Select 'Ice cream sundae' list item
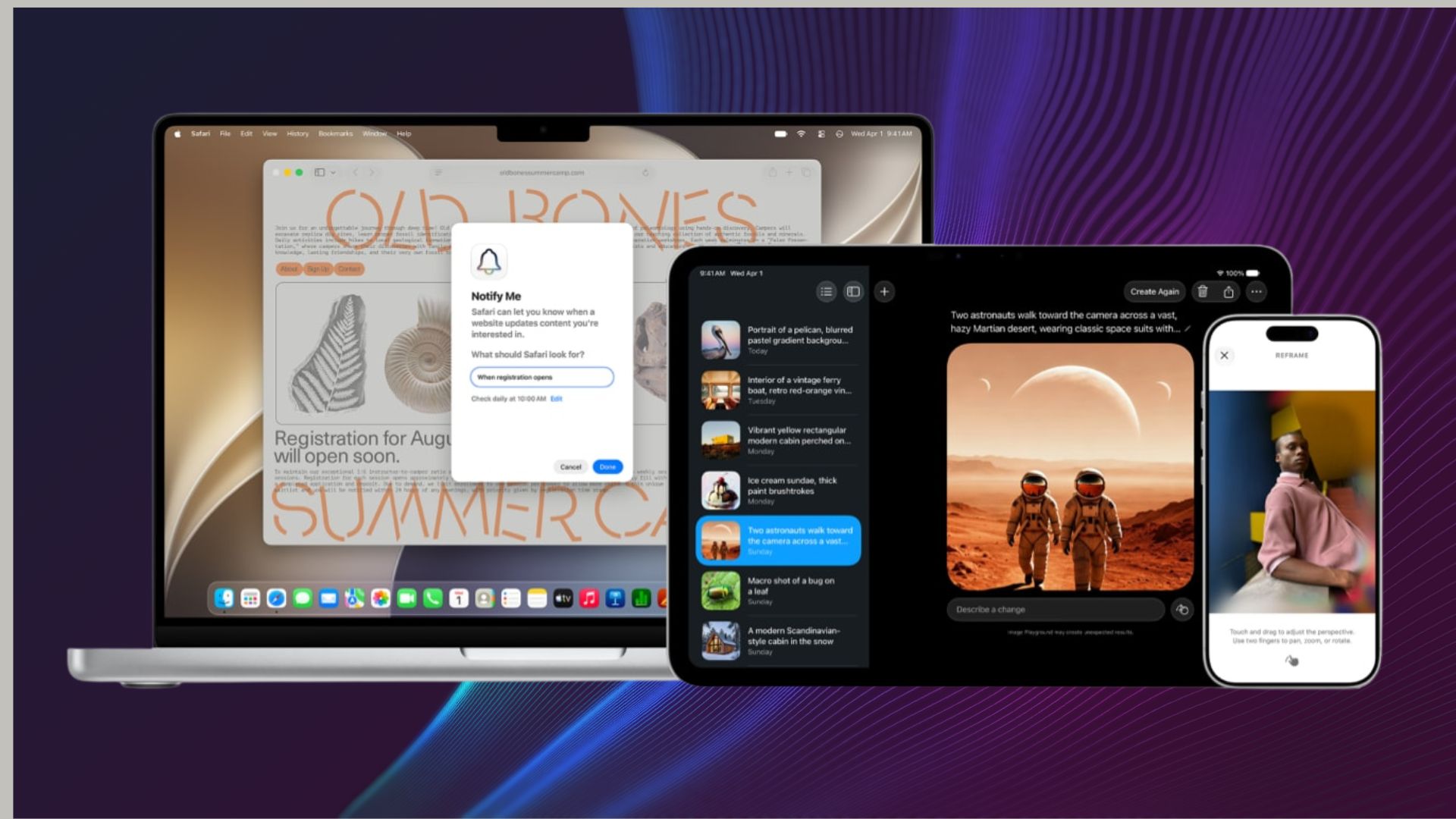Viewport: 1456px width, 819px height. [778, 490]
